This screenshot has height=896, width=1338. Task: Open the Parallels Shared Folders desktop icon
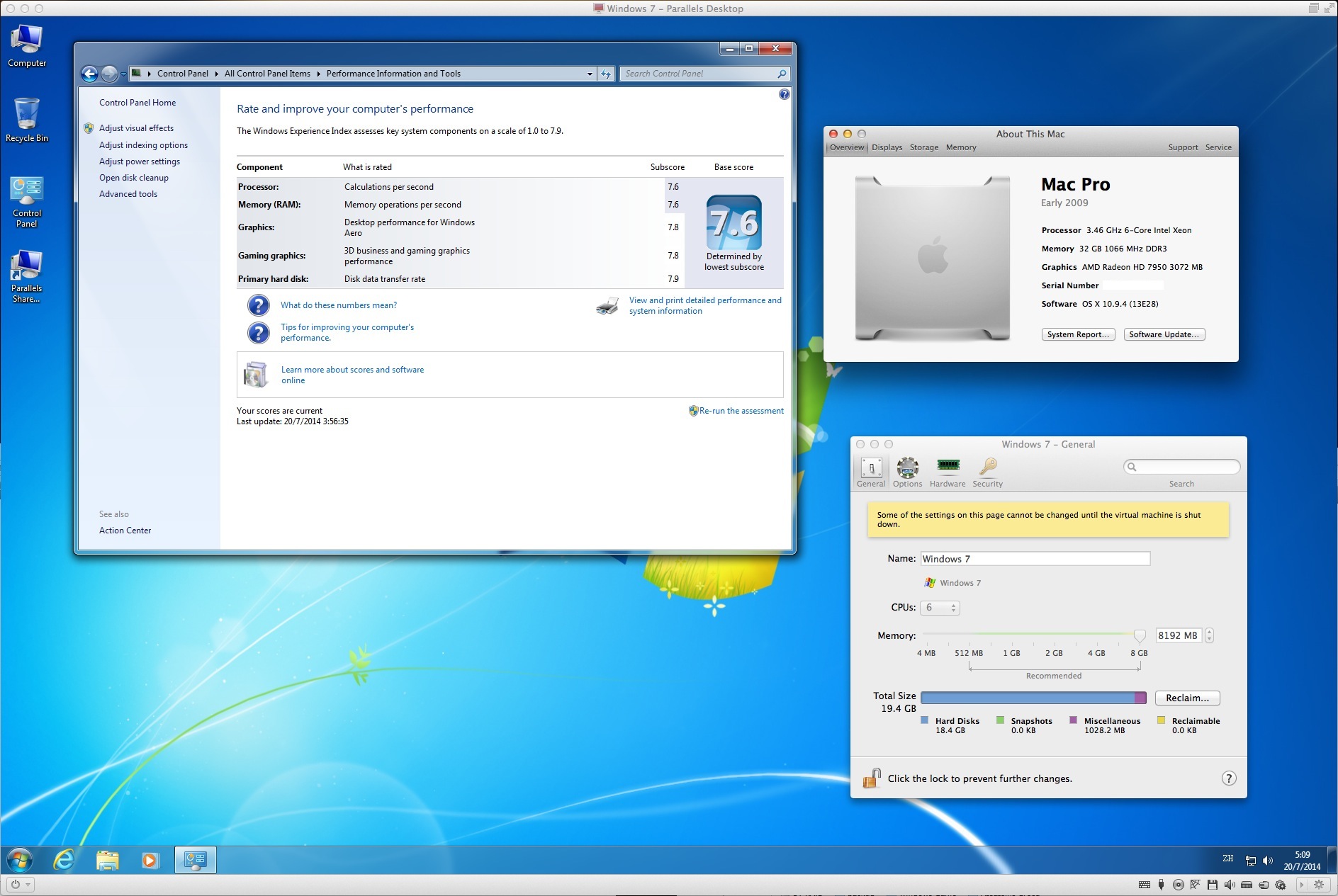26,277
